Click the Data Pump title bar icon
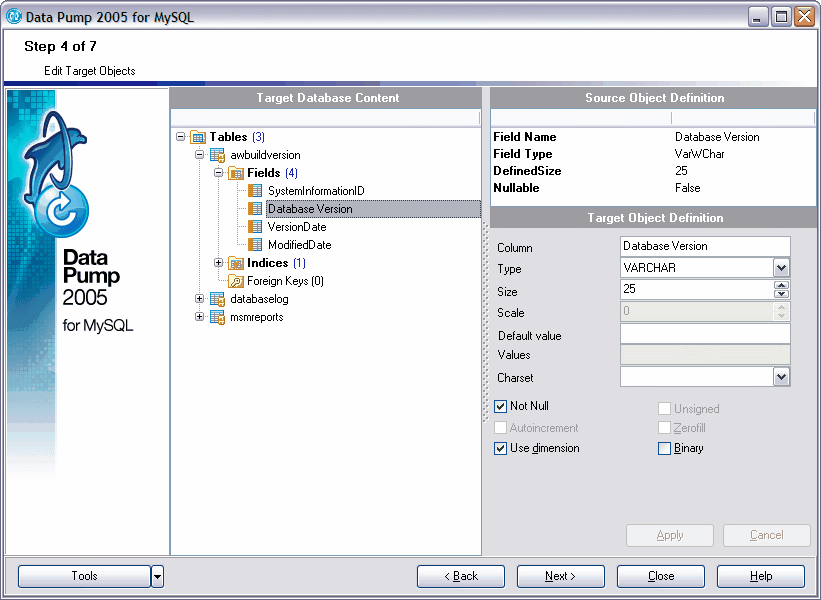 click(x=14, y=16)
